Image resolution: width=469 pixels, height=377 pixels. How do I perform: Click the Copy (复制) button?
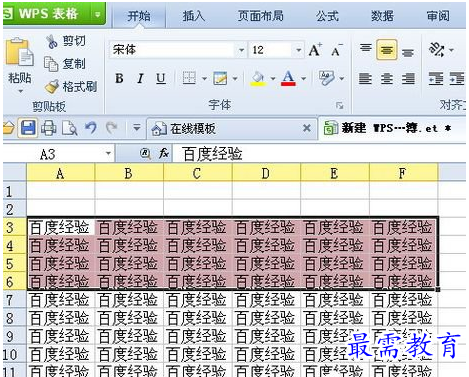coord(65,63)
